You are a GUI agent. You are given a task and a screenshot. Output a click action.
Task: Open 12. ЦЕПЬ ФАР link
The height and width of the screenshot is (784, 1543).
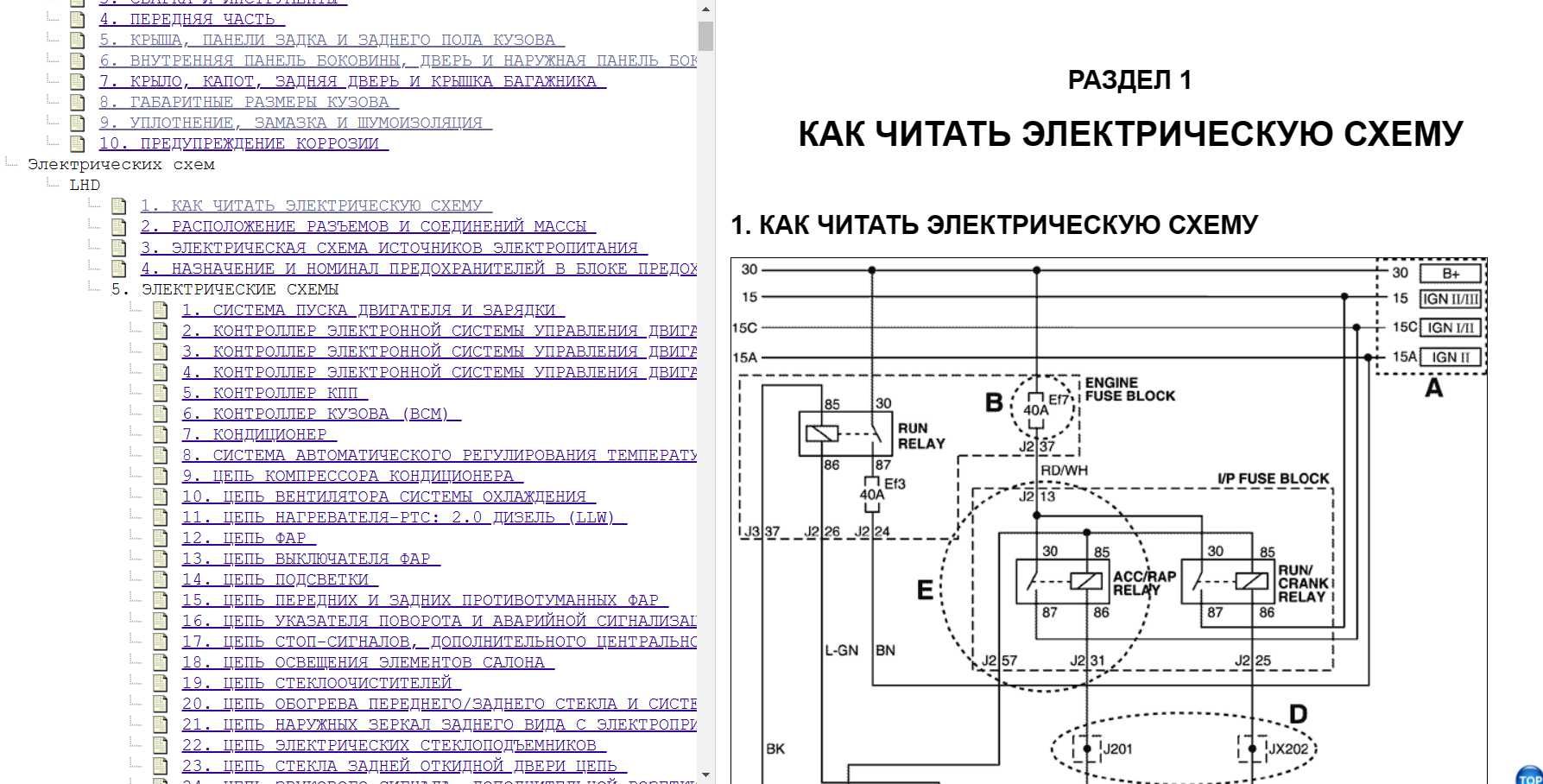point(249,538)
